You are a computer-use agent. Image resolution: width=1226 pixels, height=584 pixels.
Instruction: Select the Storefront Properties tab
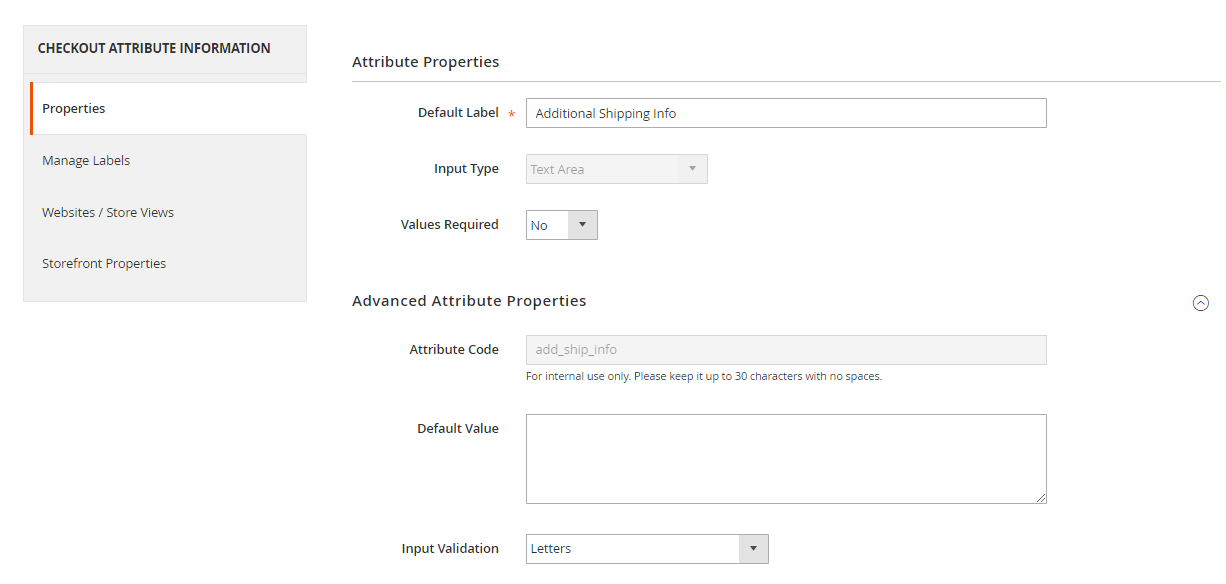pos(104,264)
